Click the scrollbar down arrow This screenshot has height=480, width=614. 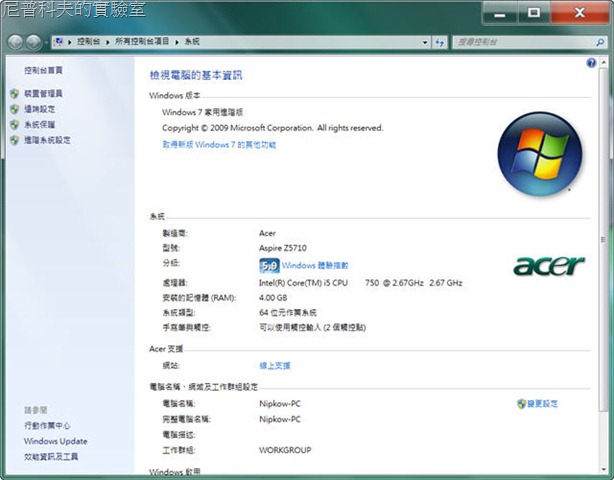pyautogui.click(x=603, y=469)
